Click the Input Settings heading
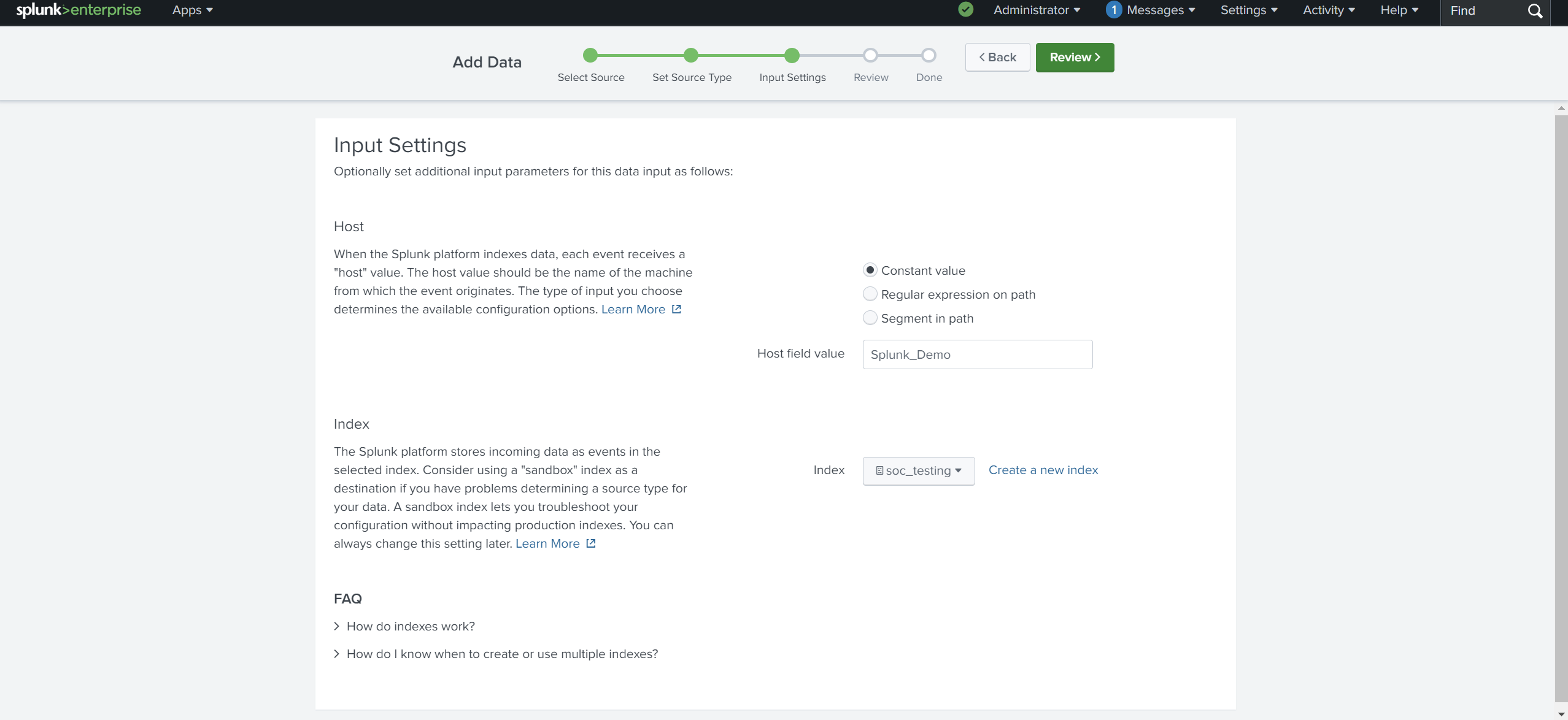 pyautogui.click(x=400, y=145)
